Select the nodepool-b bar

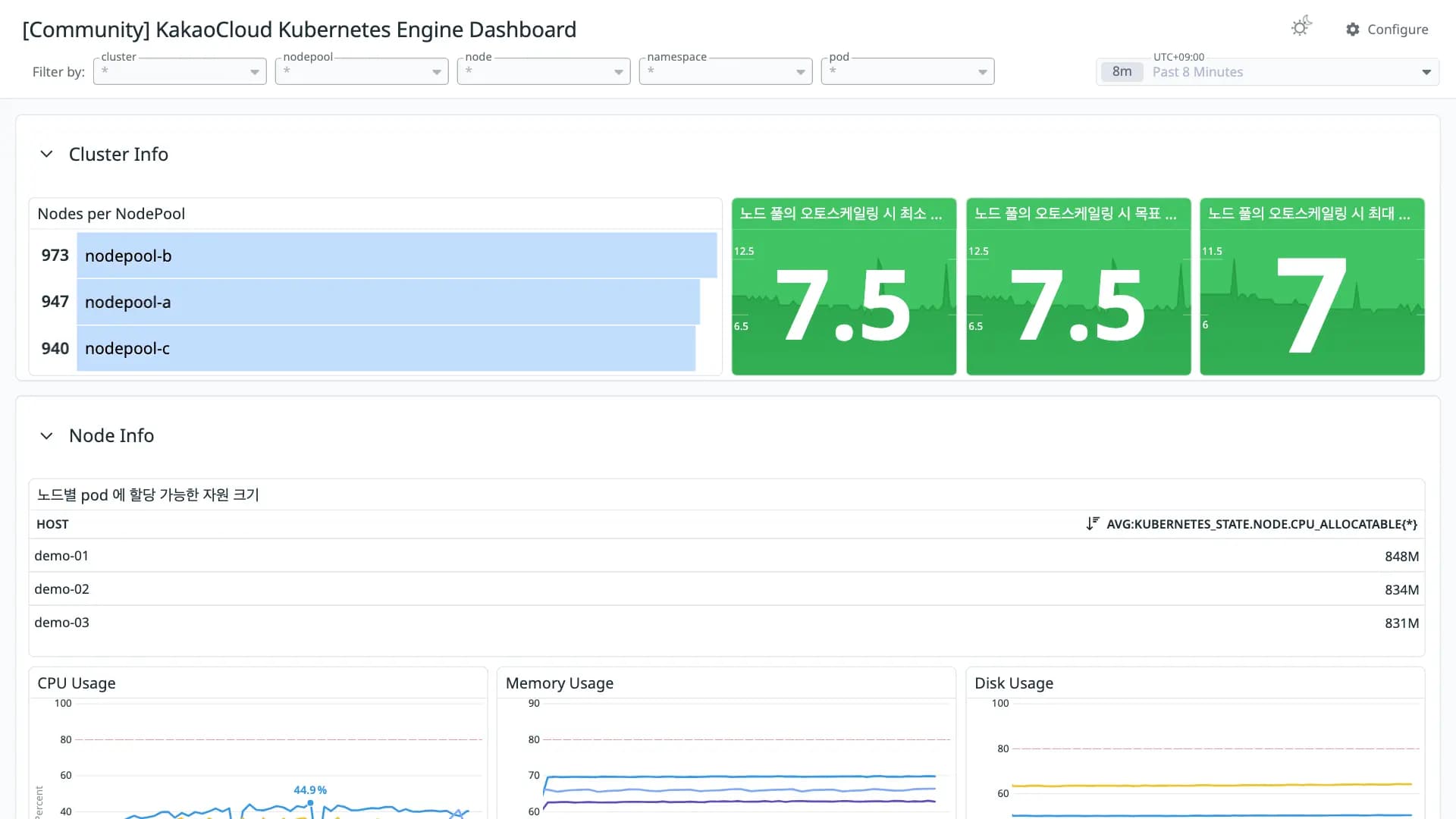click(397, 256)
